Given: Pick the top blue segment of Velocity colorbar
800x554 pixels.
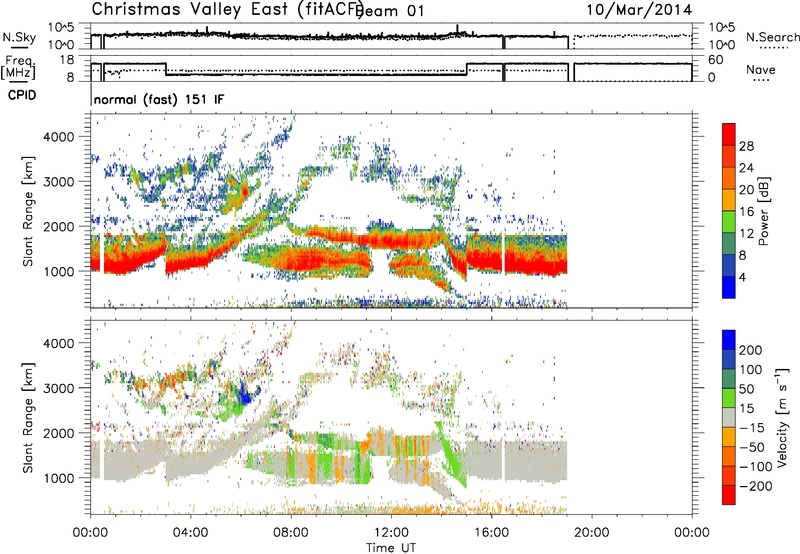Looking at the screenshot, I should [729, 340].
